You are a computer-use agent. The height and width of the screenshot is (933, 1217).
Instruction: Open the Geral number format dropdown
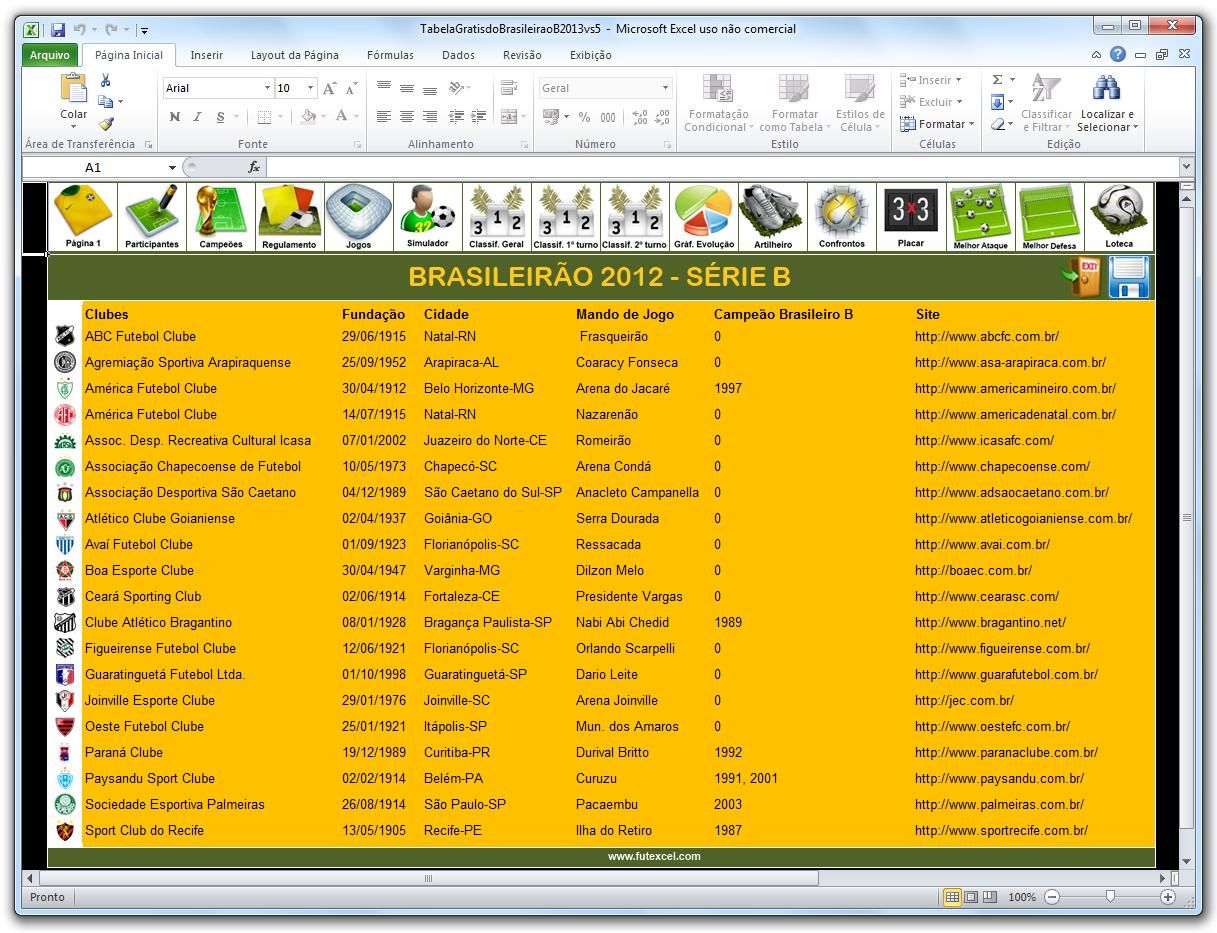pos(665,88)
